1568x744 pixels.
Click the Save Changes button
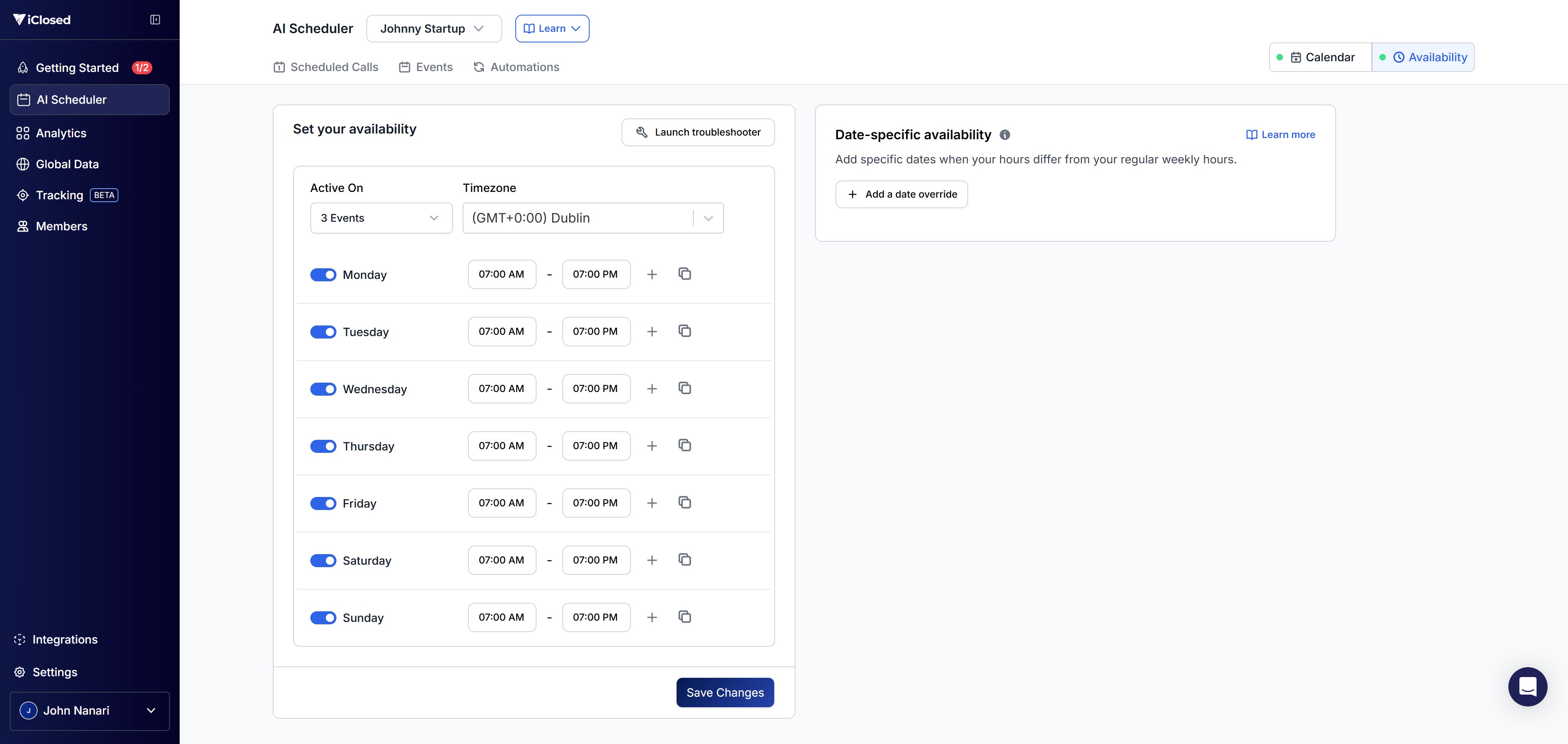click(x=724, y=692)
